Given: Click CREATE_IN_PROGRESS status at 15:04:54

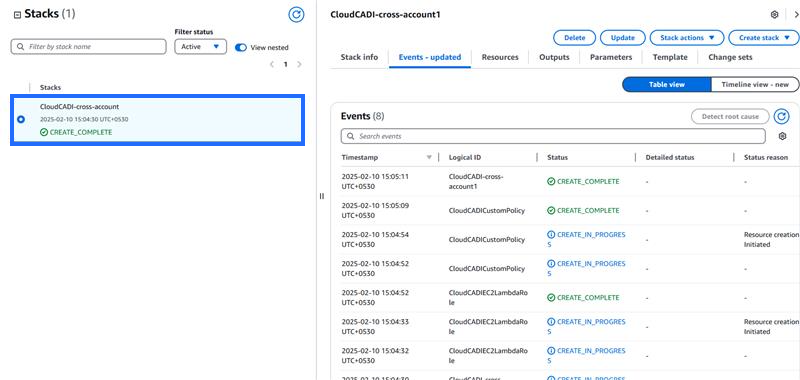Looking at the screenshot, I should pyautogui.click(x=586, y=239).
